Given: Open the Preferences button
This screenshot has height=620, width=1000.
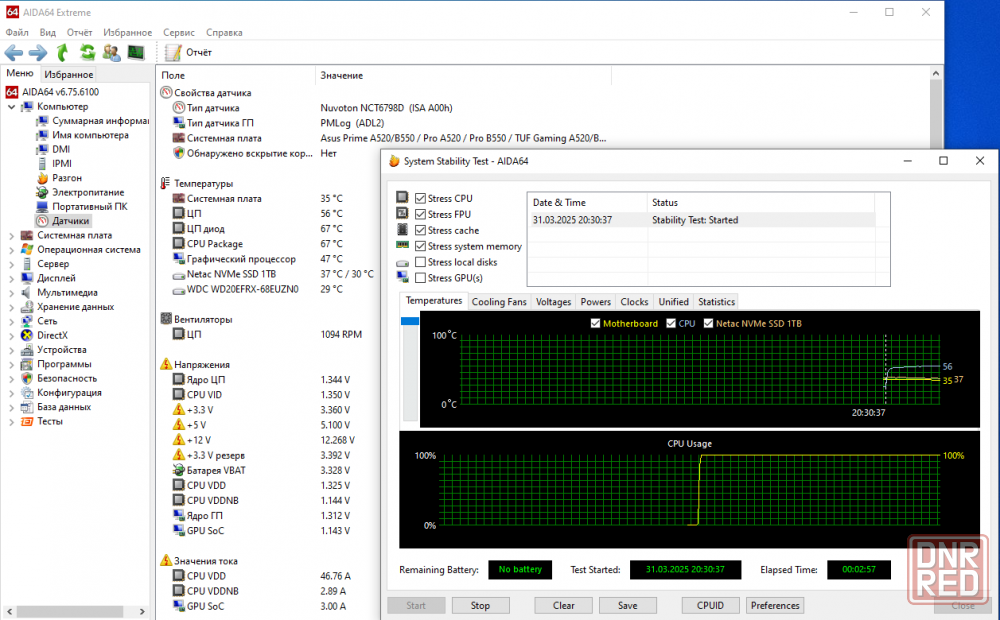Looking at the screenshot, I should [775, 605].
